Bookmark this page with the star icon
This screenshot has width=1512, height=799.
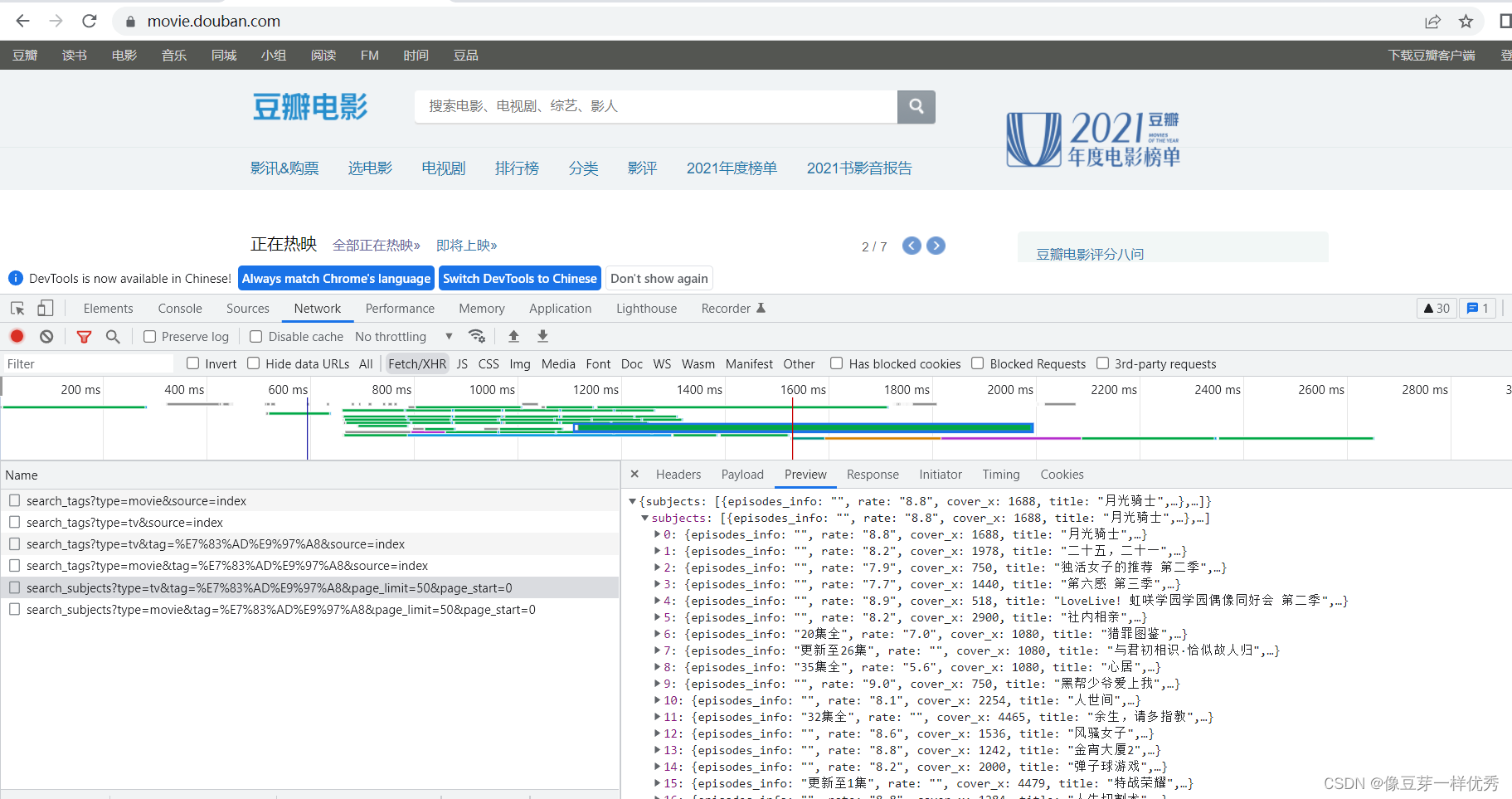[1466, 22]
